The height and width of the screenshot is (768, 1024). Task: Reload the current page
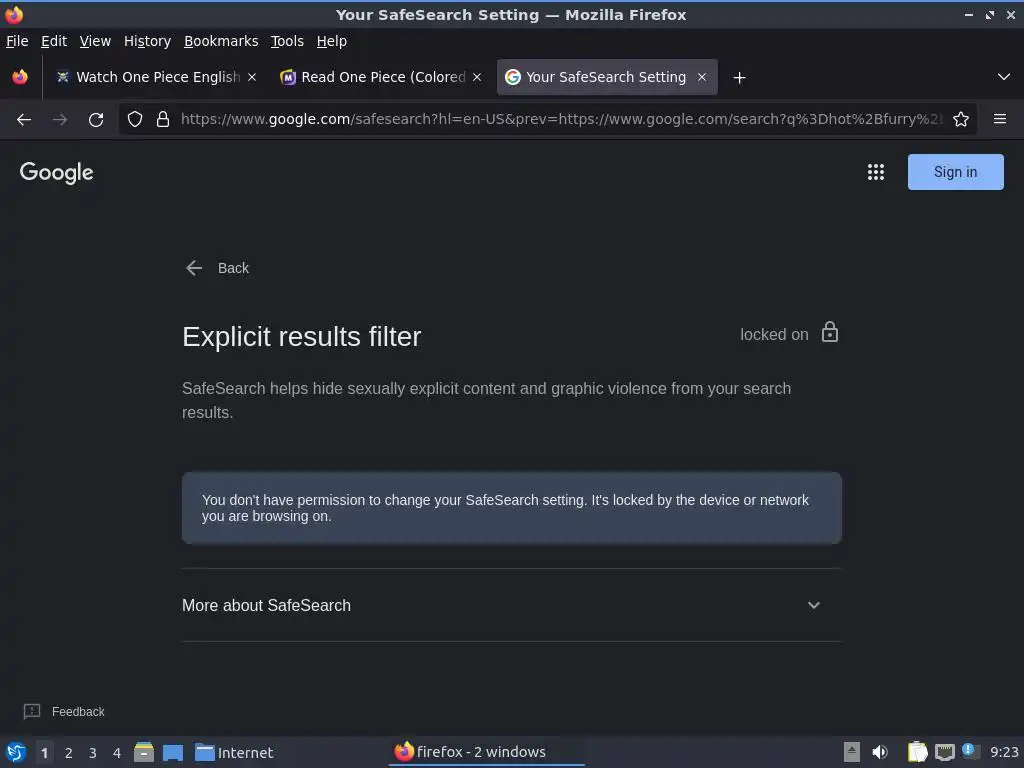point(96,120)
